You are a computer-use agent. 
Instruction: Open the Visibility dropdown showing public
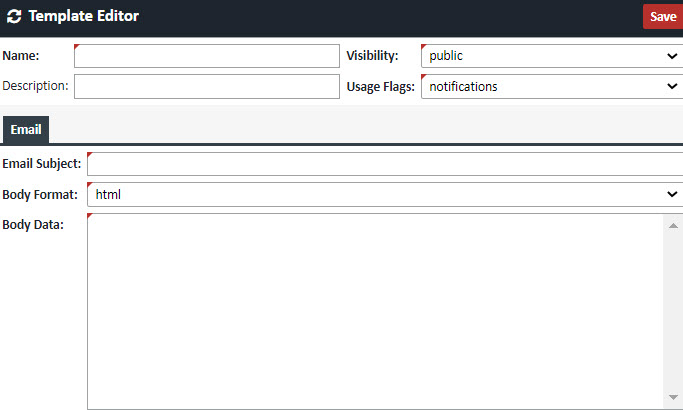551,56
